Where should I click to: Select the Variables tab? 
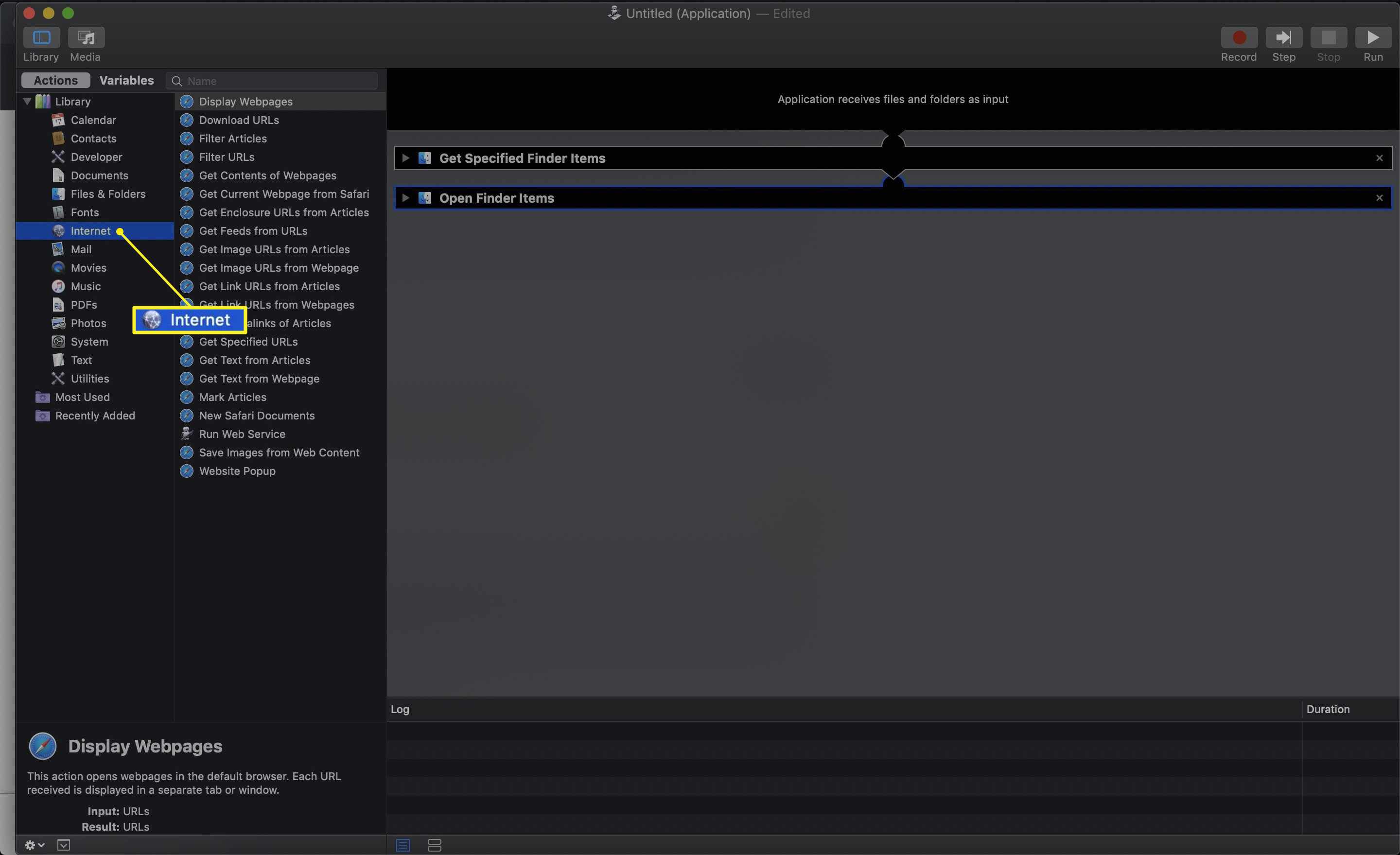(127, 80)
